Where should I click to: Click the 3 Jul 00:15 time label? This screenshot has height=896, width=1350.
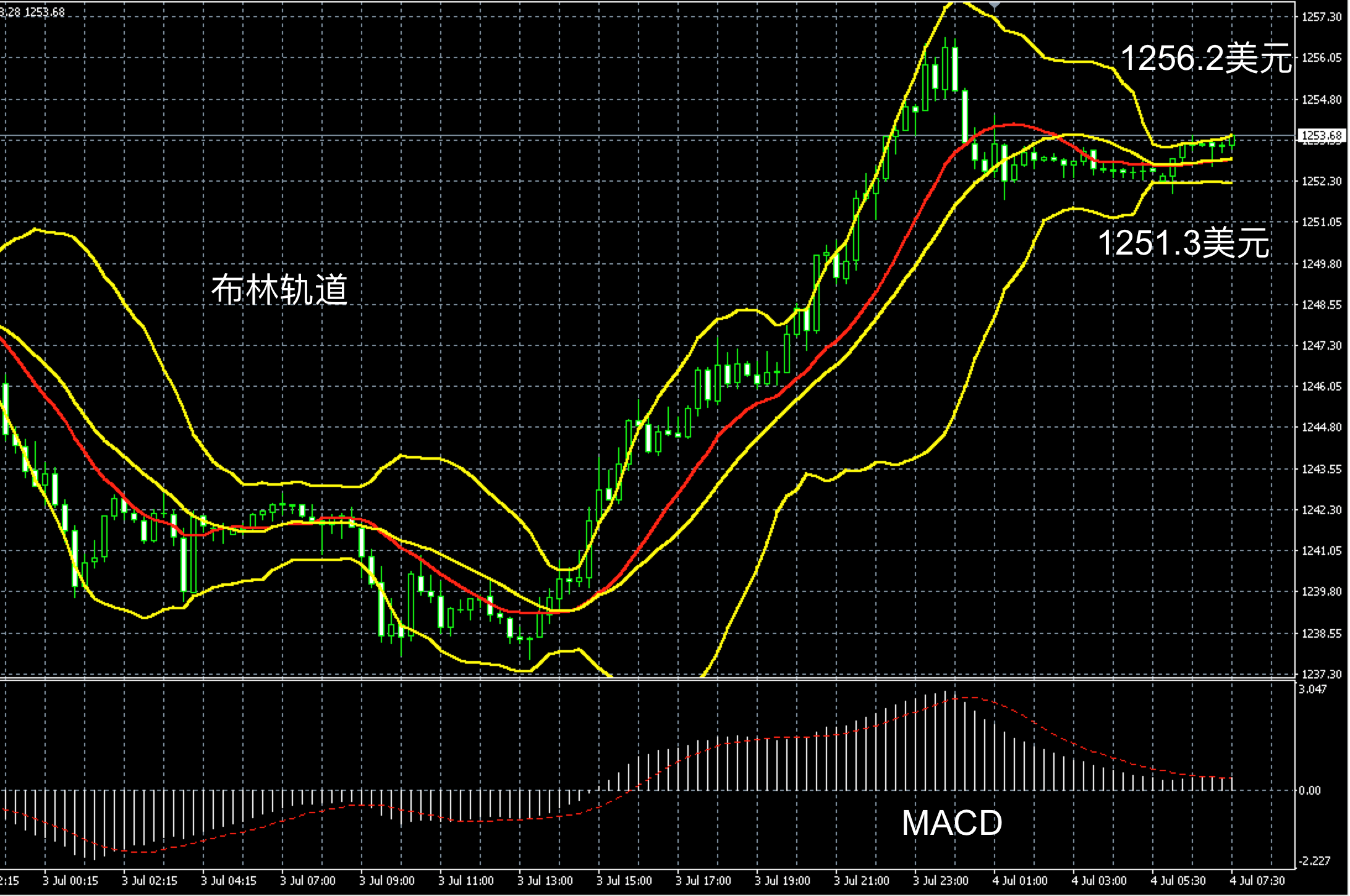70,881
